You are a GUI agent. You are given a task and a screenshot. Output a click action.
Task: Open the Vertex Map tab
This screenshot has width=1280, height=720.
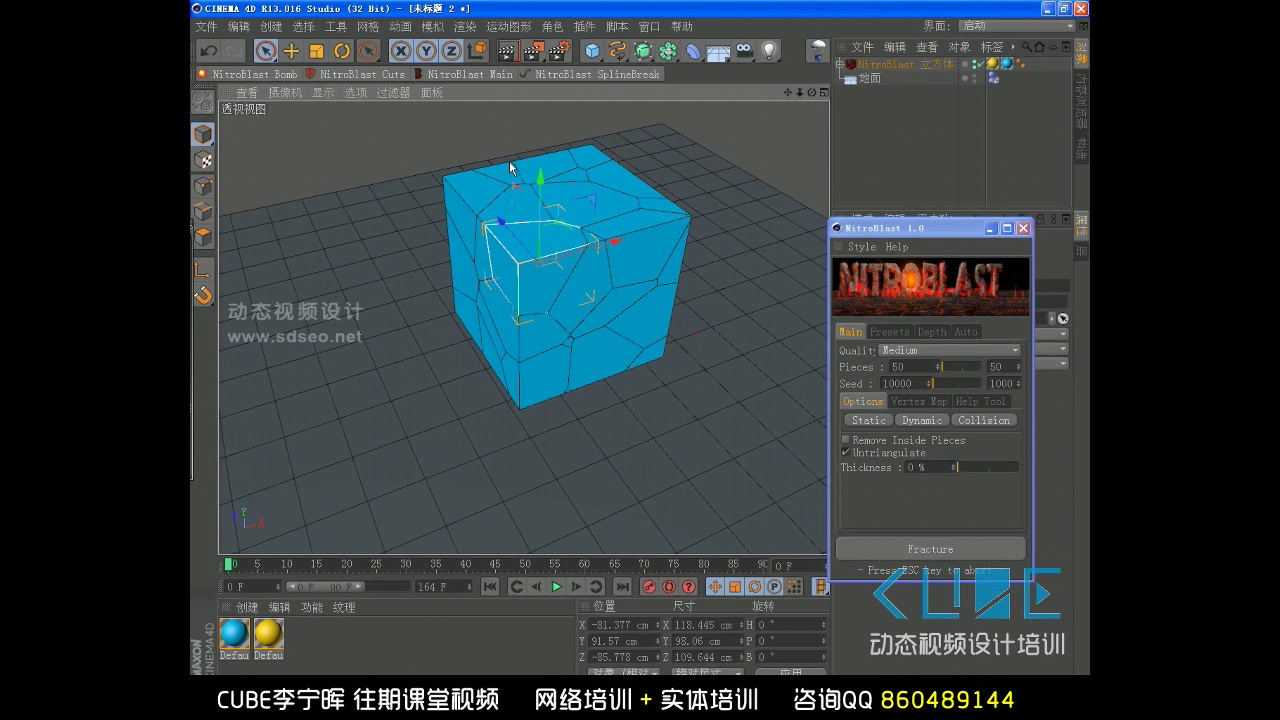coord(919,402)
